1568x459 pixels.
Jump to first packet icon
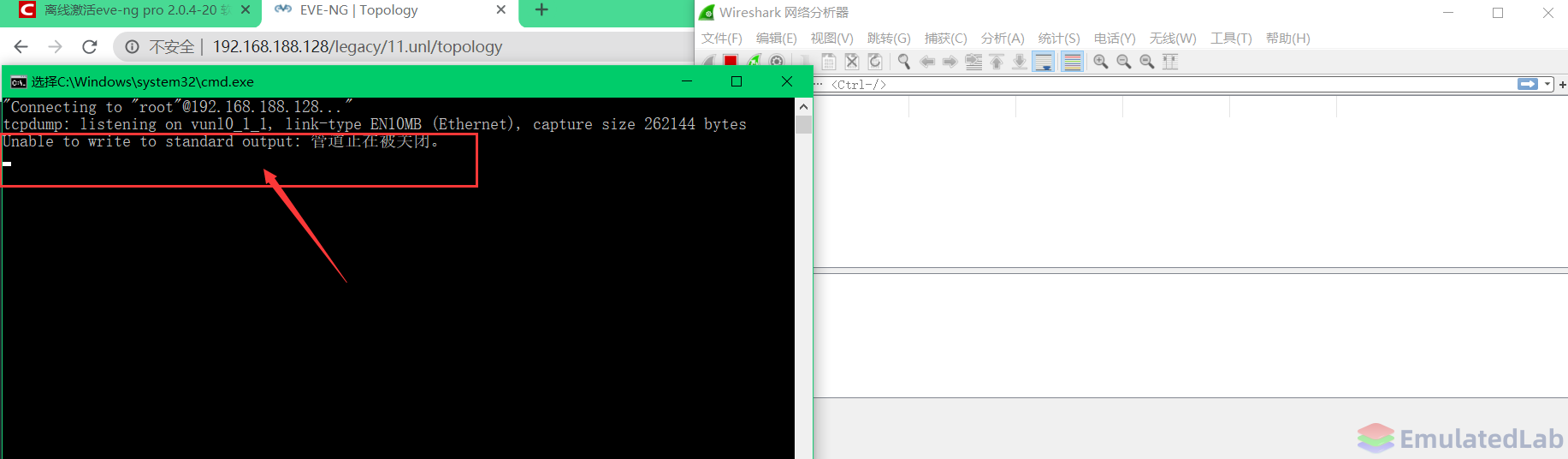[997, 62]
